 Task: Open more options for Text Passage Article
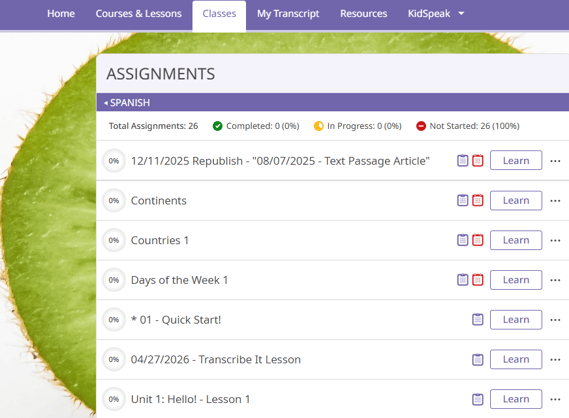555,161
